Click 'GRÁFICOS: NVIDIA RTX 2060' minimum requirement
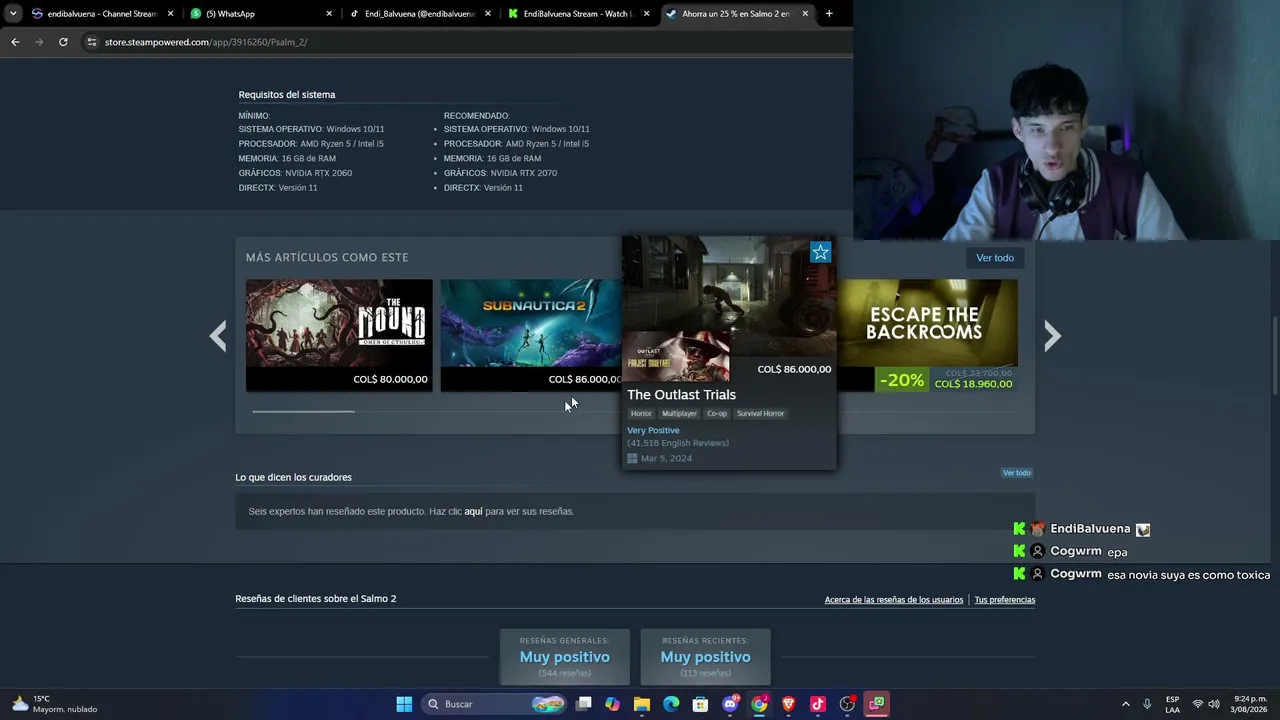This screenshot has height=720, width=1280. click(295, 173)
